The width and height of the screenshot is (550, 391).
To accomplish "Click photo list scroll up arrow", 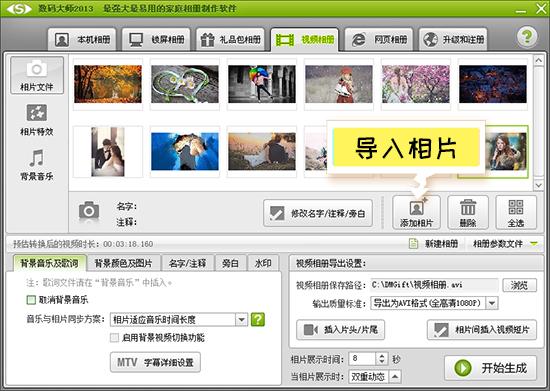I will [x=539, y=60].
